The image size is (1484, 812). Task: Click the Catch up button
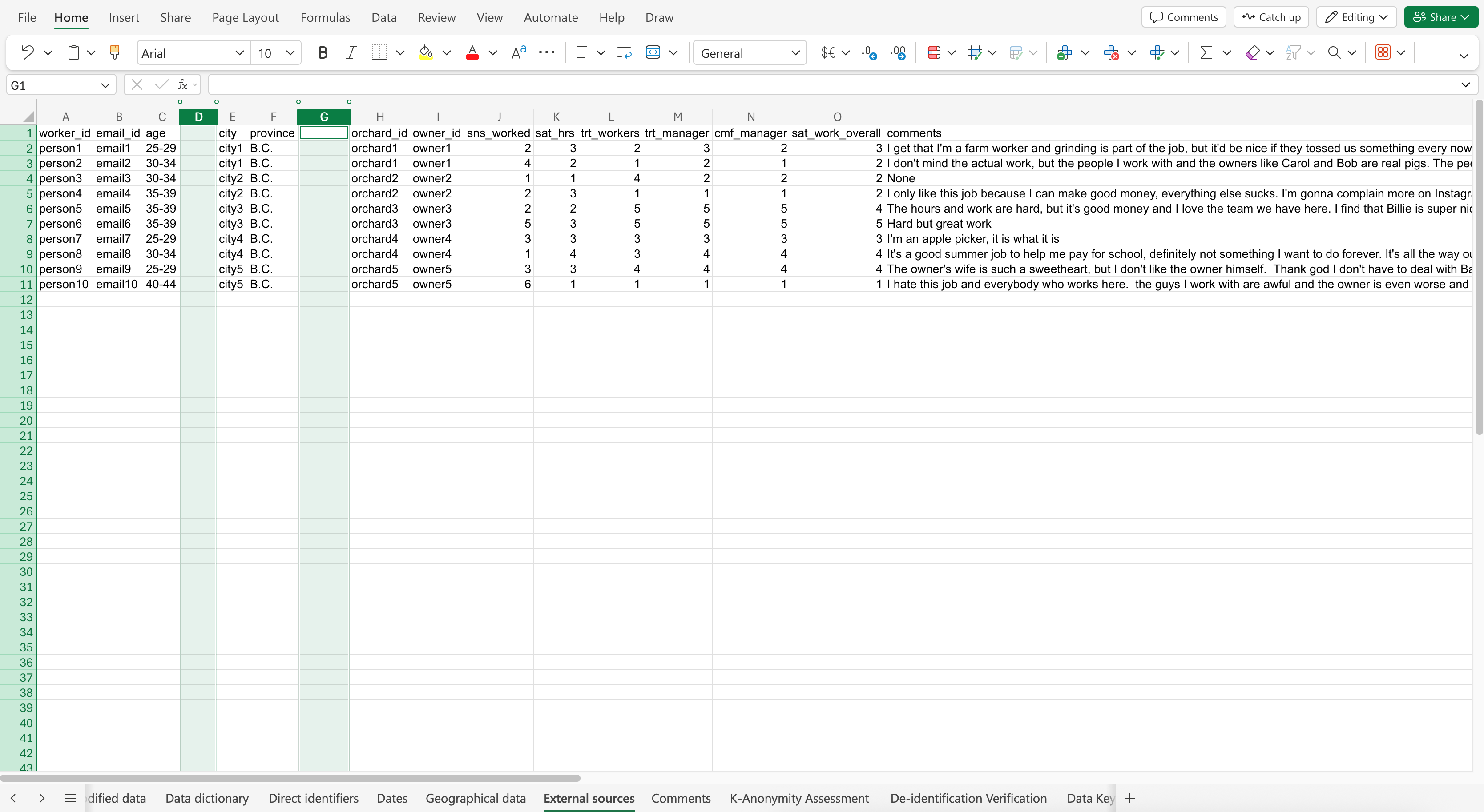point(1271,17)
